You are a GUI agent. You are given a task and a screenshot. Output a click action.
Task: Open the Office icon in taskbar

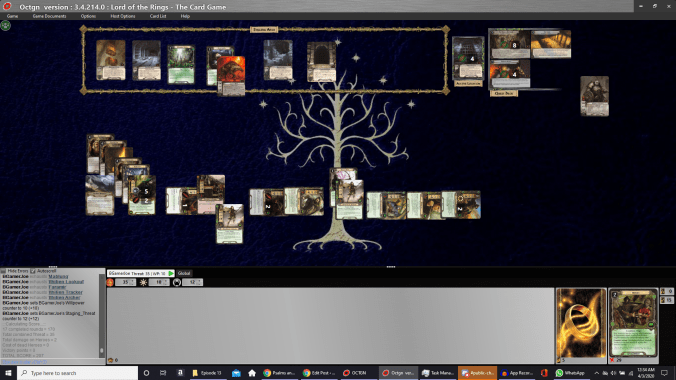544,373
